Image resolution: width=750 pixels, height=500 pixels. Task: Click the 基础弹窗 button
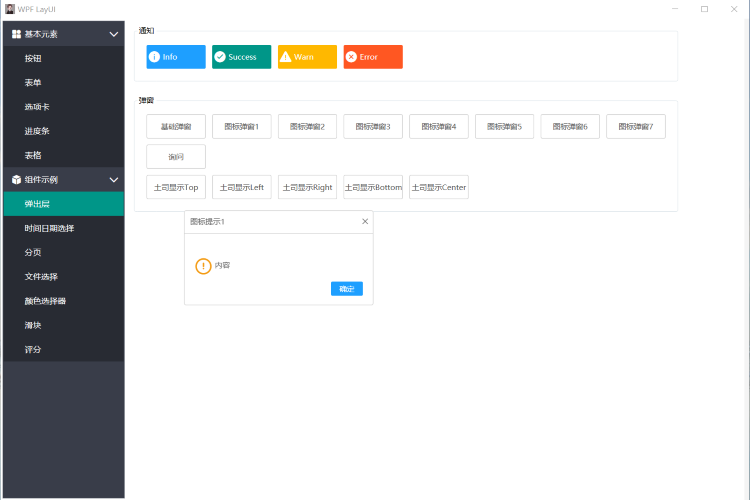[176, 126]
